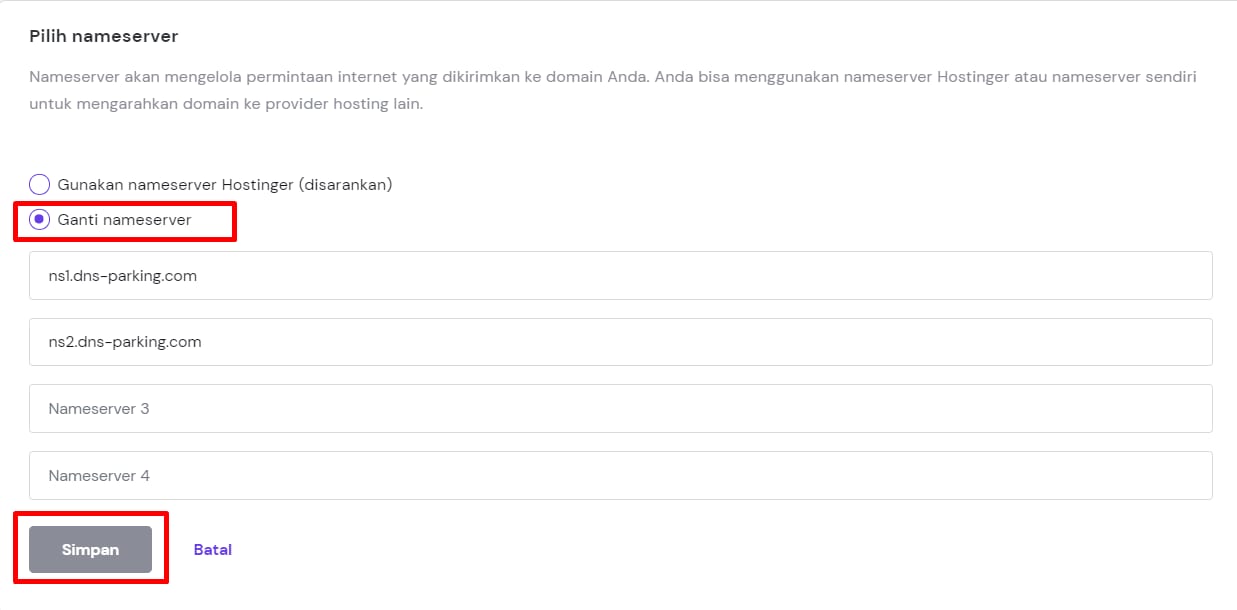The height and width of the screenshot is (610, 1237).
Task: Choose the "Ganti nameserver" radio option
Action: coord(39,220)
